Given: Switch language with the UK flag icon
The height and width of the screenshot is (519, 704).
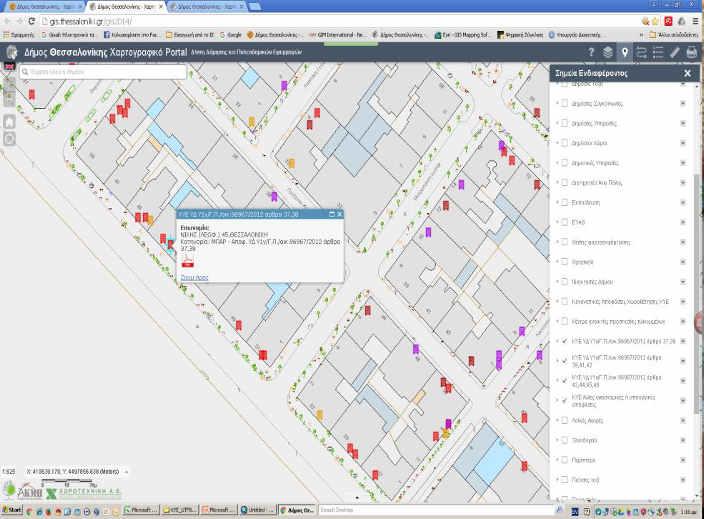Looking at the screenshot, I should tap(9, 66).
